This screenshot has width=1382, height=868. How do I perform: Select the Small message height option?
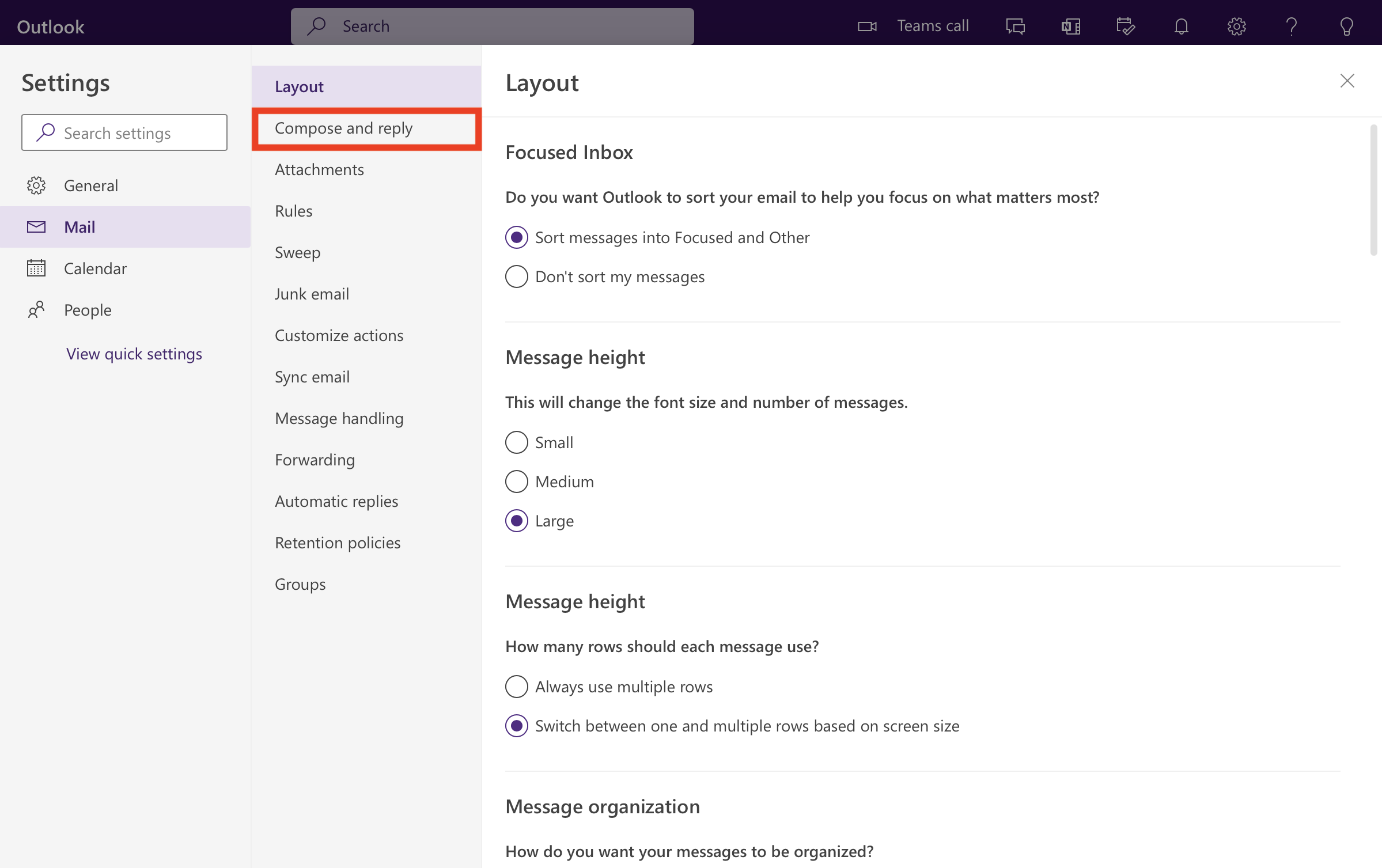516,442
